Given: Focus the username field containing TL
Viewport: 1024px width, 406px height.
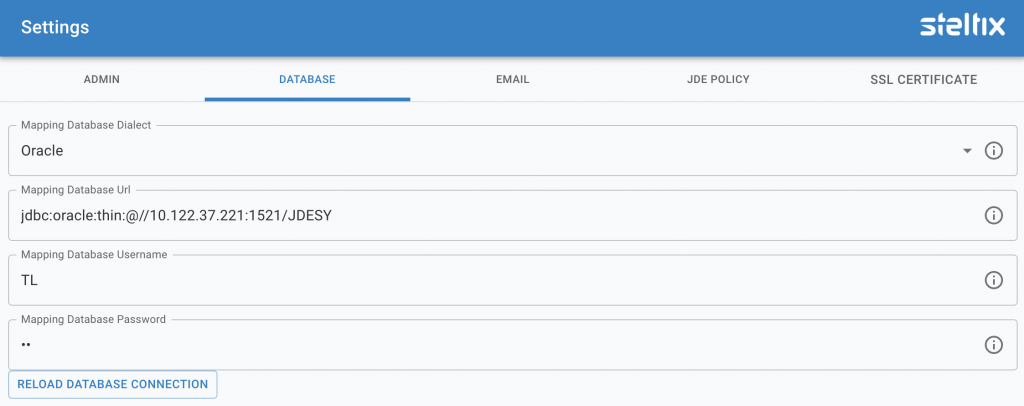Looking at the screenshot, I should coord(480,280).
